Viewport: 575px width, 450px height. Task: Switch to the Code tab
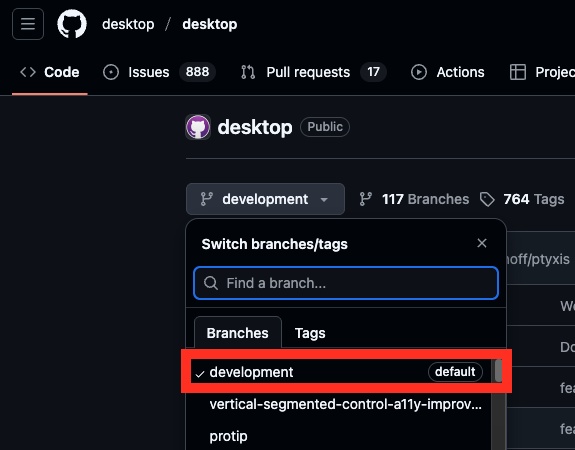[50, 72]
